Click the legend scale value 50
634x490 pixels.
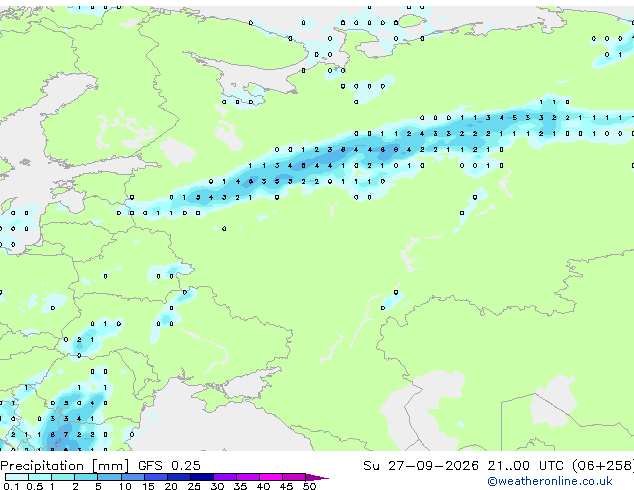pos(309,486)
